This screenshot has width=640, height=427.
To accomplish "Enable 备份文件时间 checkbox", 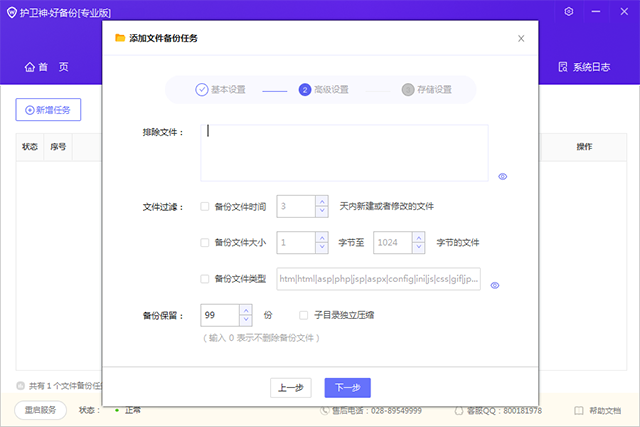I will click(x=205, y=207).
